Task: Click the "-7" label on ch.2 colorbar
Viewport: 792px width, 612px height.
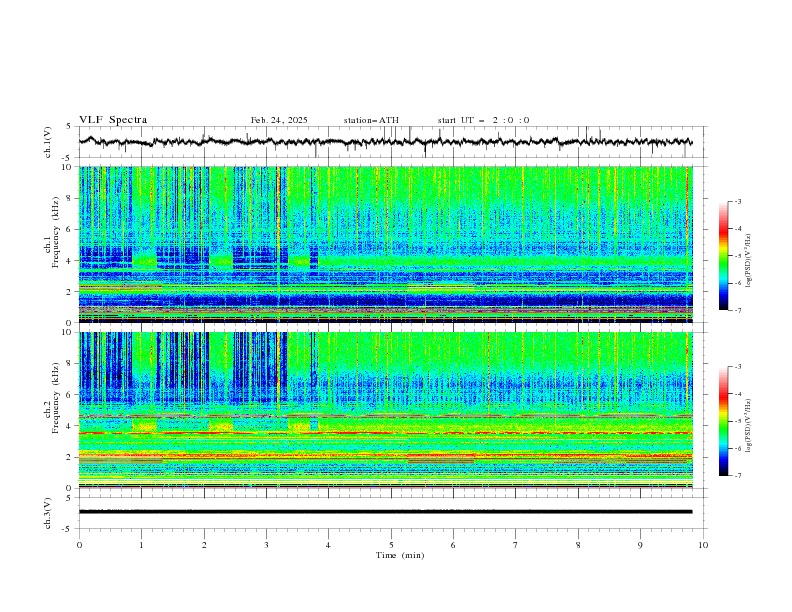Action: point(738,476)
